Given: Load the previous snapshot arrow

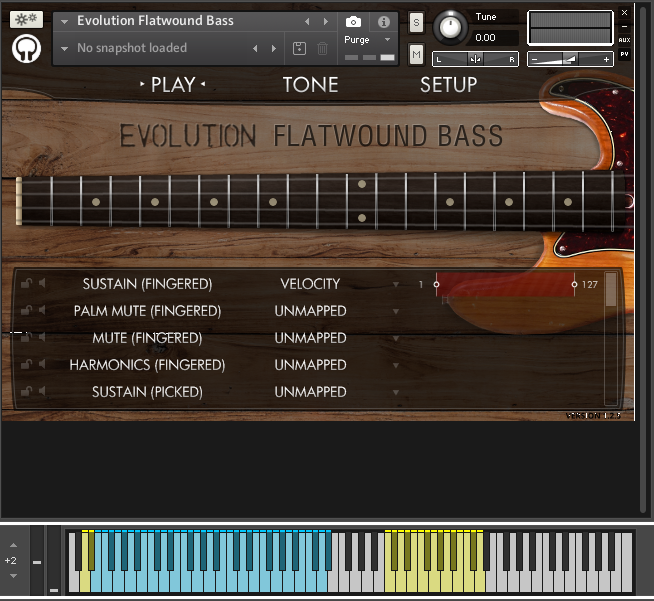Looking at the screenshot, I should pos(255,48).
